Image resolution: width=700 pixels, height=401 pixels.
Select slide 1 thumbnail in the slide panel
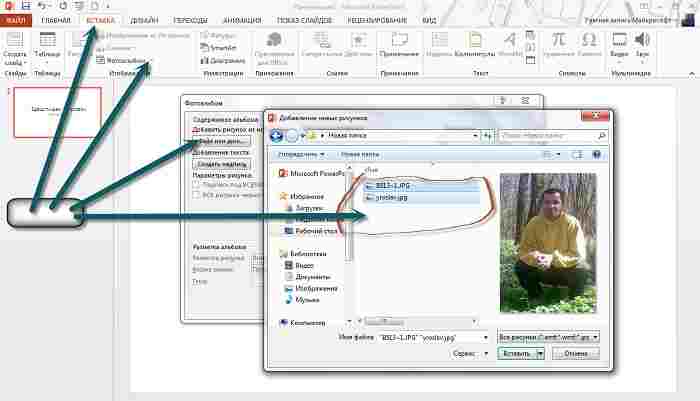point(58,112)
